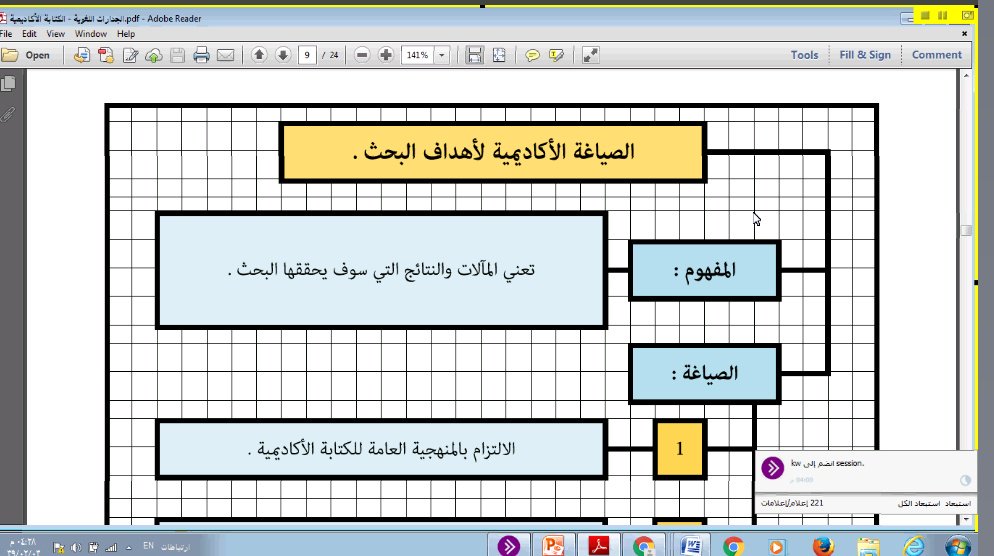
Task: Click the fit one full page icon
Action: click(x=500, y=55)
